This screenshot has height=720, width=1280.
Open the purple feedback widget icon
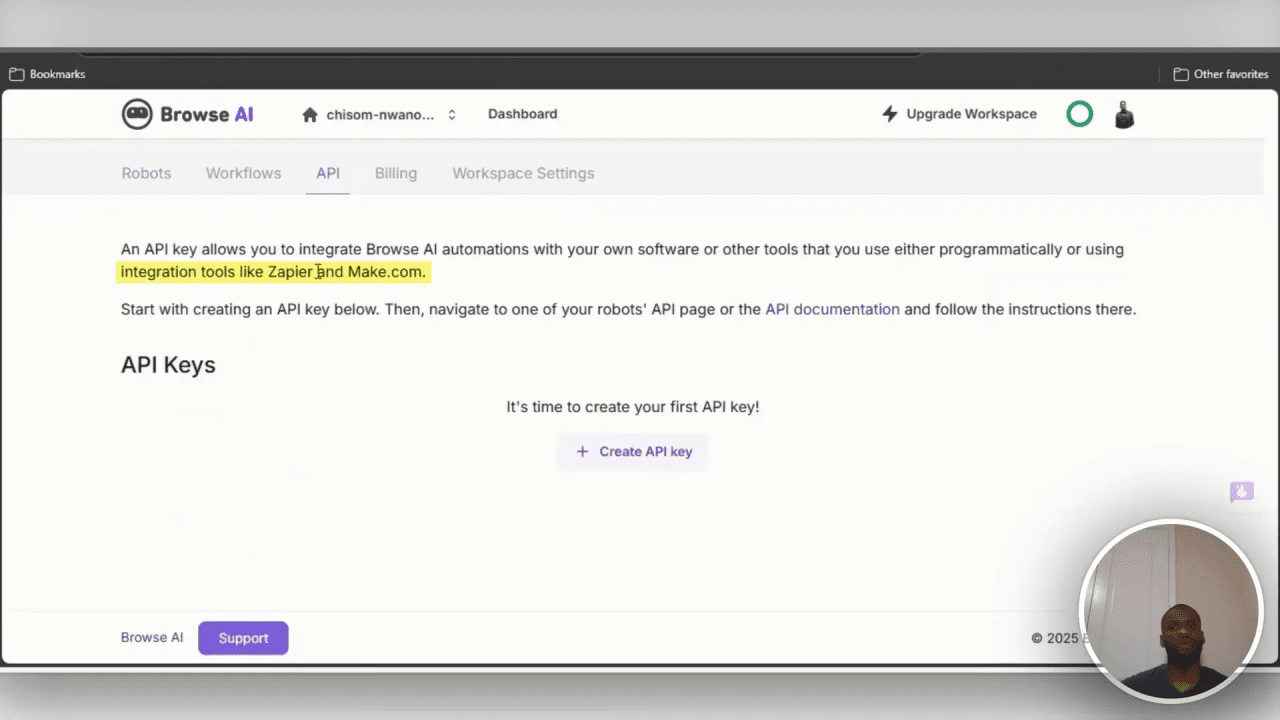[x=1241, y=491]
